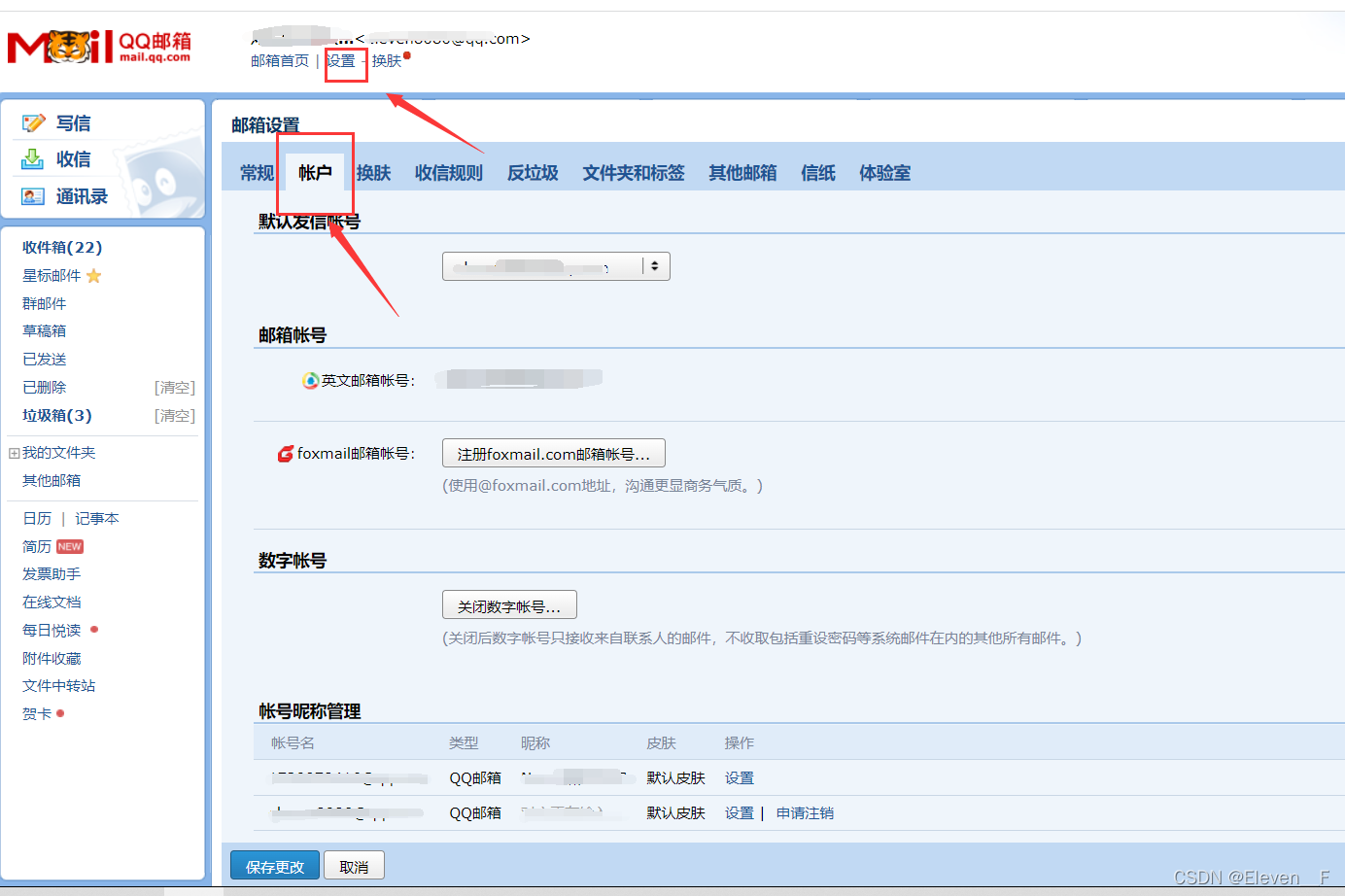The width and height of the screenshot is (1345, 896).
Task: Click the QQ Mail tiger logo
Action: click(x=99, y=47)
